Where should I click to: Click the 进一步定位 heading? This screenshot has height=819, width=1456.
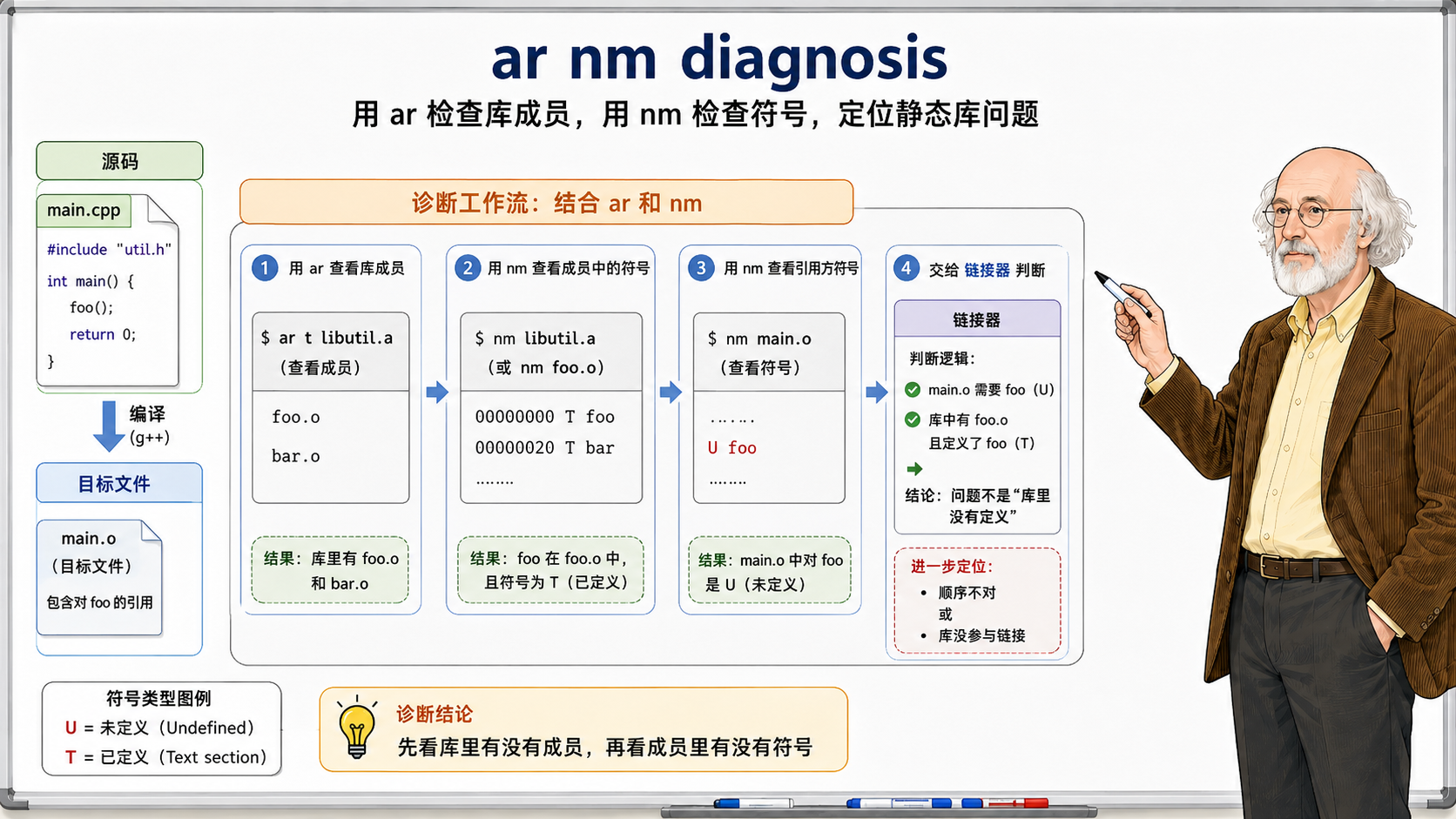952,566
